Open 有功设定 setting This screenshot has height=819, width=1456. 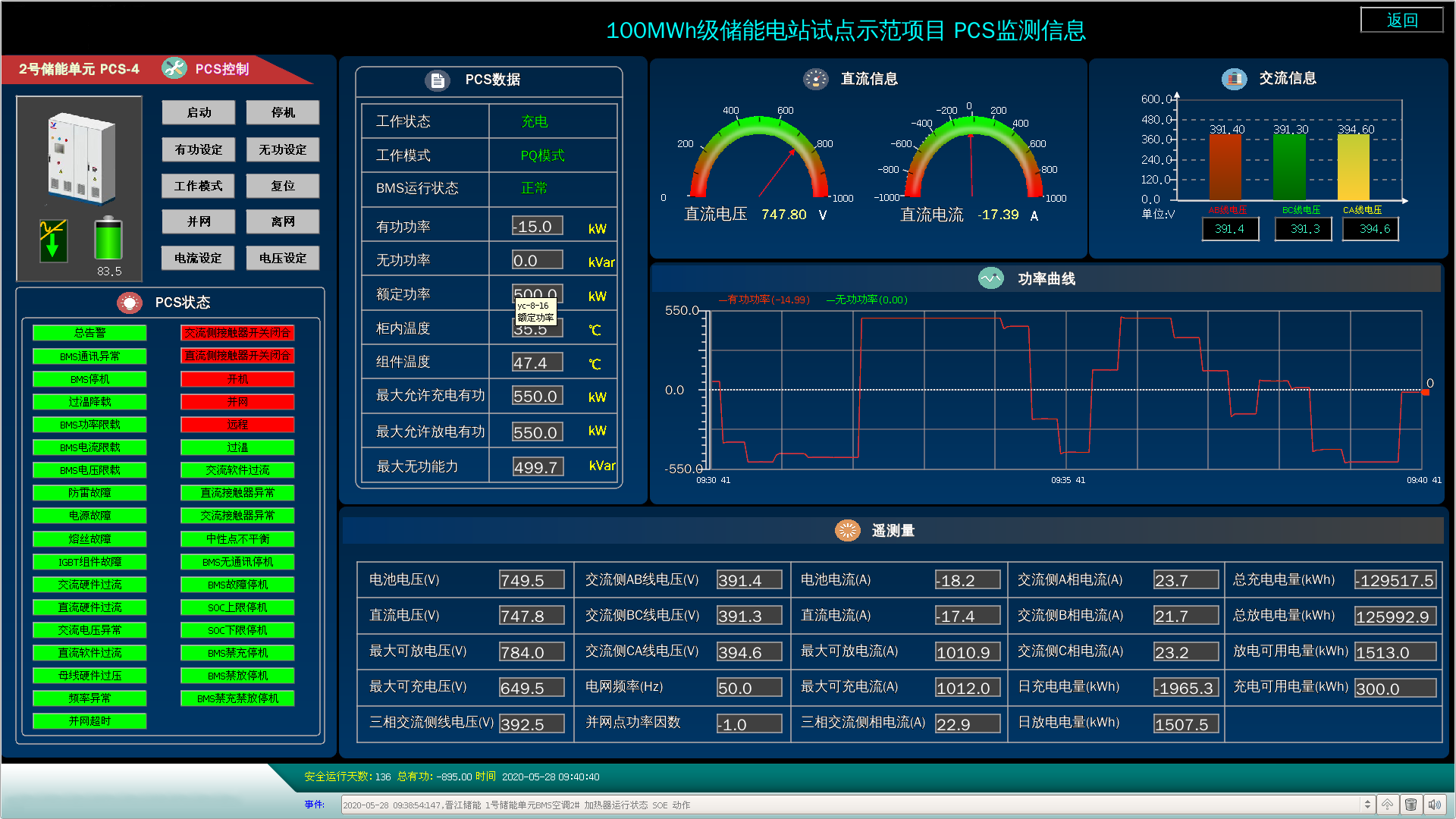pyautogui.click(x=199, y=149)
